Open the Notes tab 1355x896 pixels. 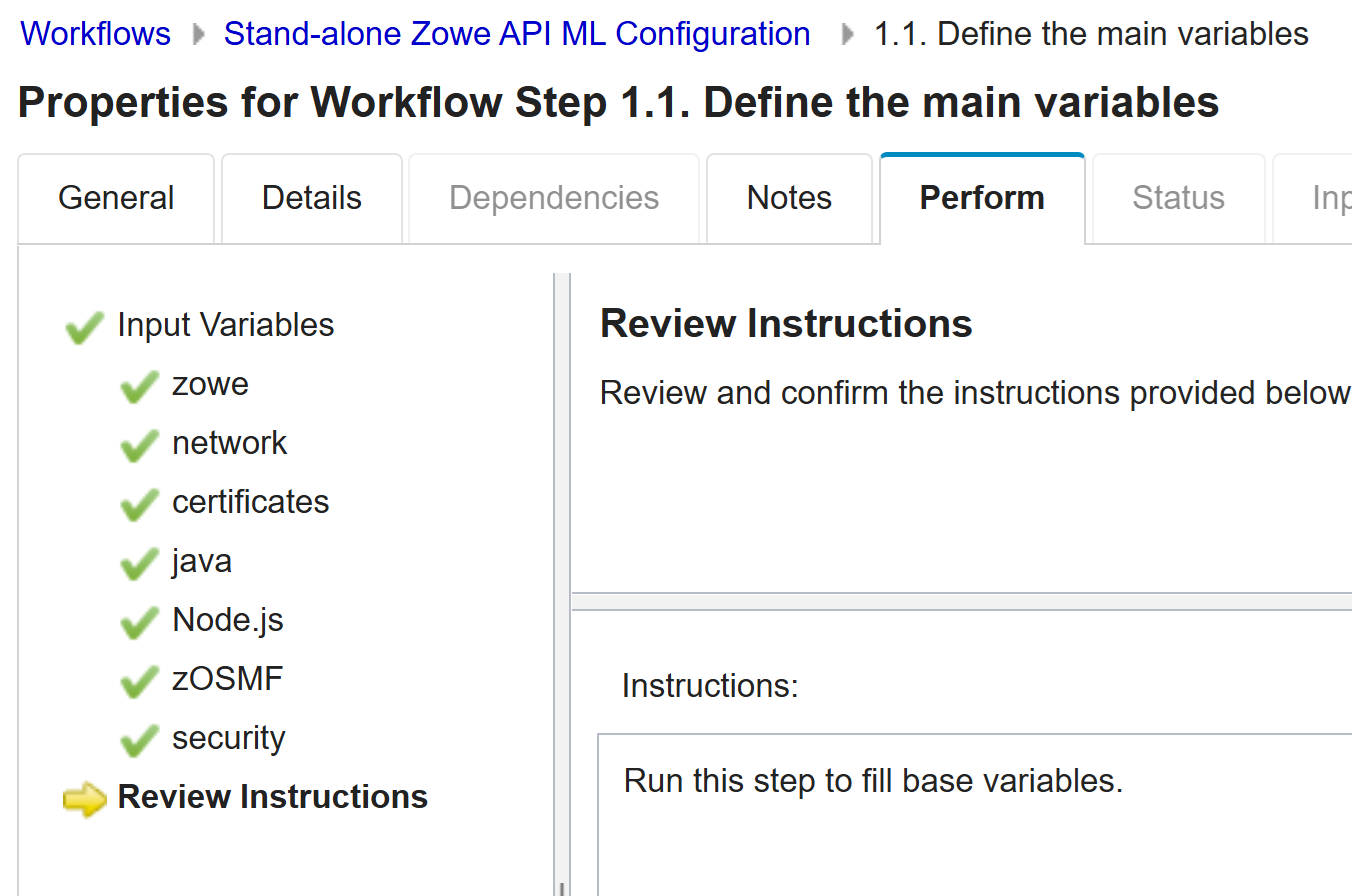[789, 198]
